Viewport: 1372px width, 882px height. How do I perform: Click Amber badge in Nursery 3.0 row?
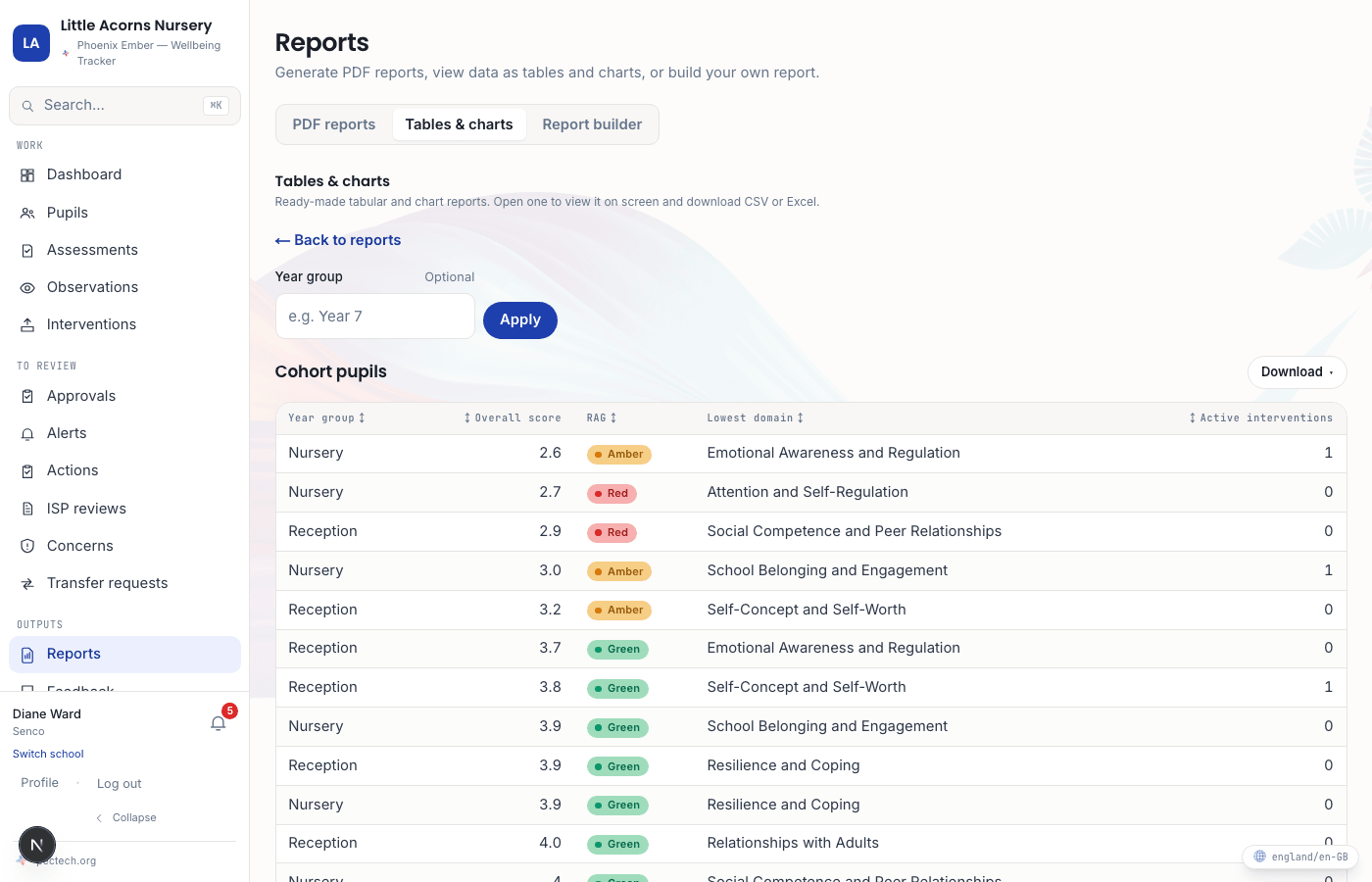coord(619,571)
